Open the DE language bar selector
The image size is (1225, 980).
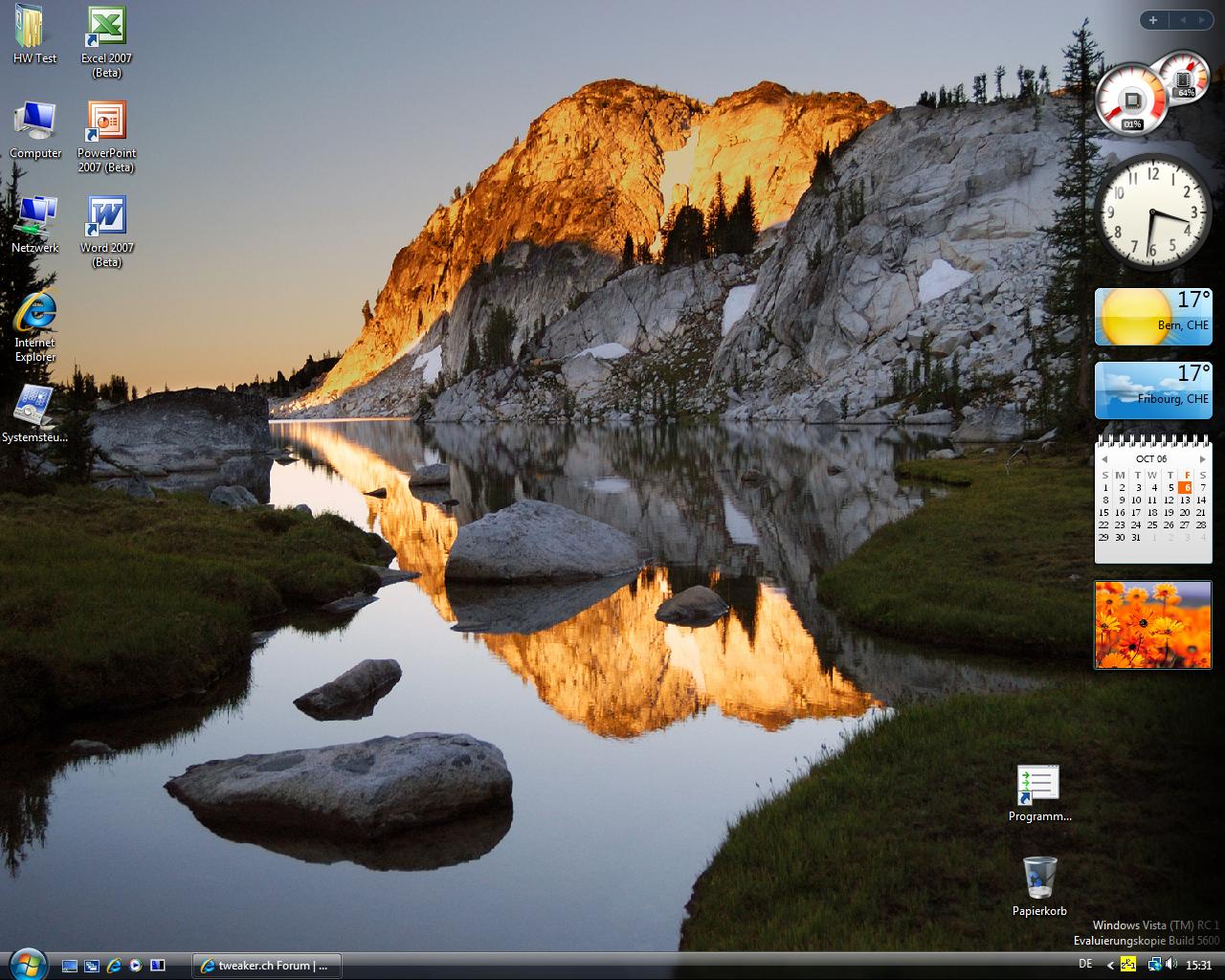[1085, 965]
